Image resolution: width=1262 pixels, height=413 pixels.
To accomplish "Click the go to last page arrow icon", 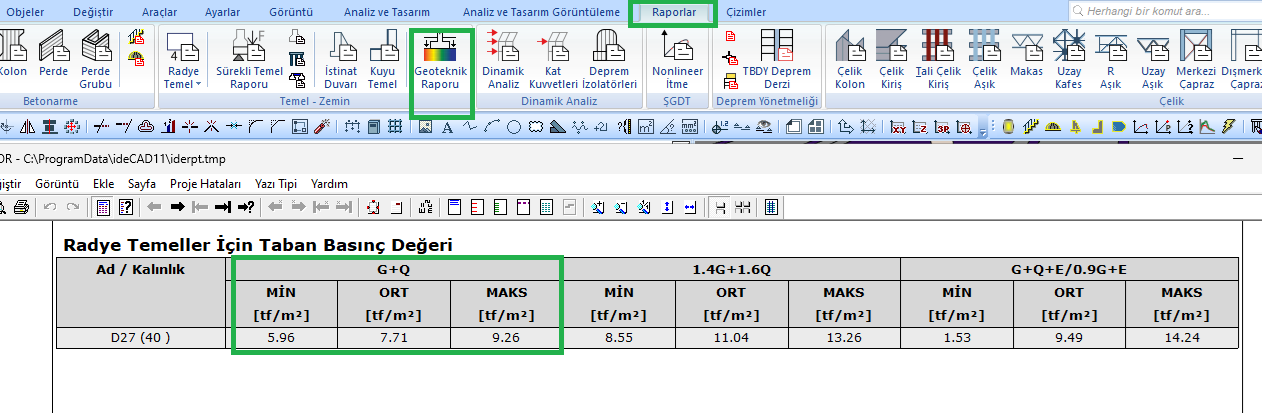I will 223,207.
